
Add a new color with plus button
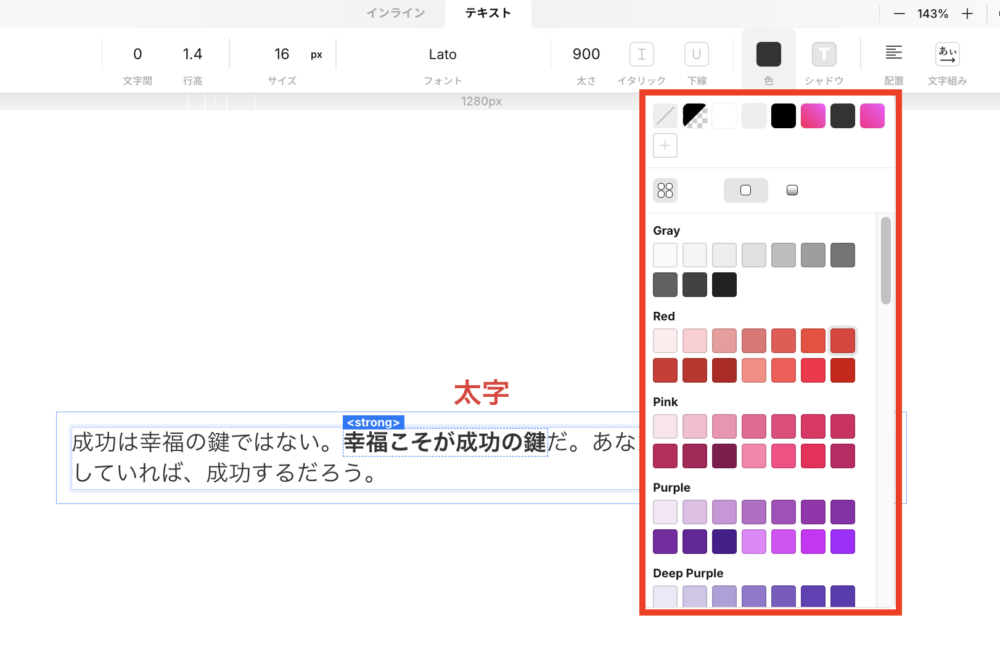[x=665, y=145]
